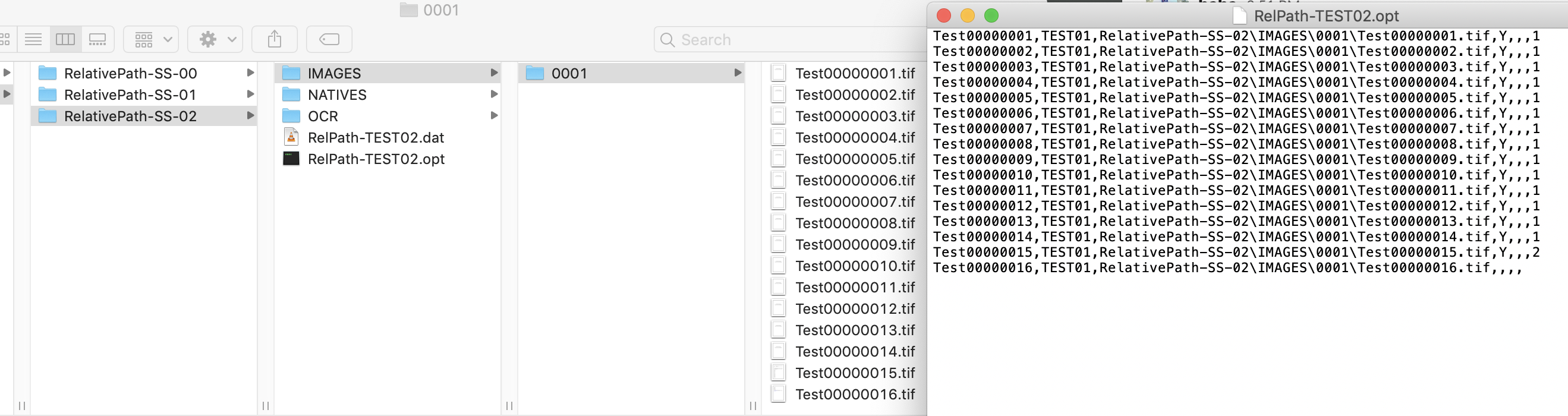The height and width of the screenshot is (416, 1568).
Task: Select file Test00000014.tif
Action: click(x=855, y=351)
